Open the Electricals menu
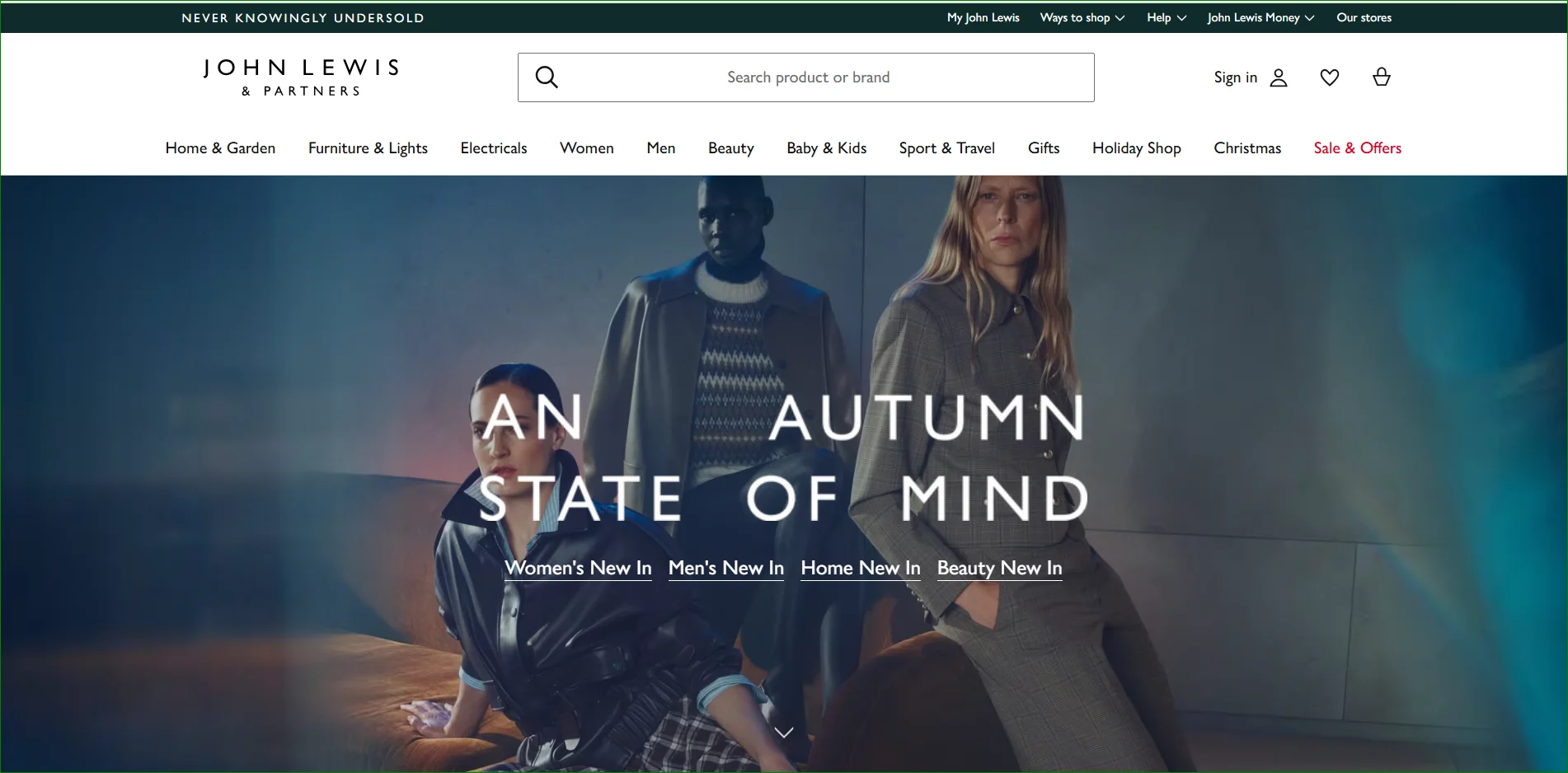 click(493, 148)
